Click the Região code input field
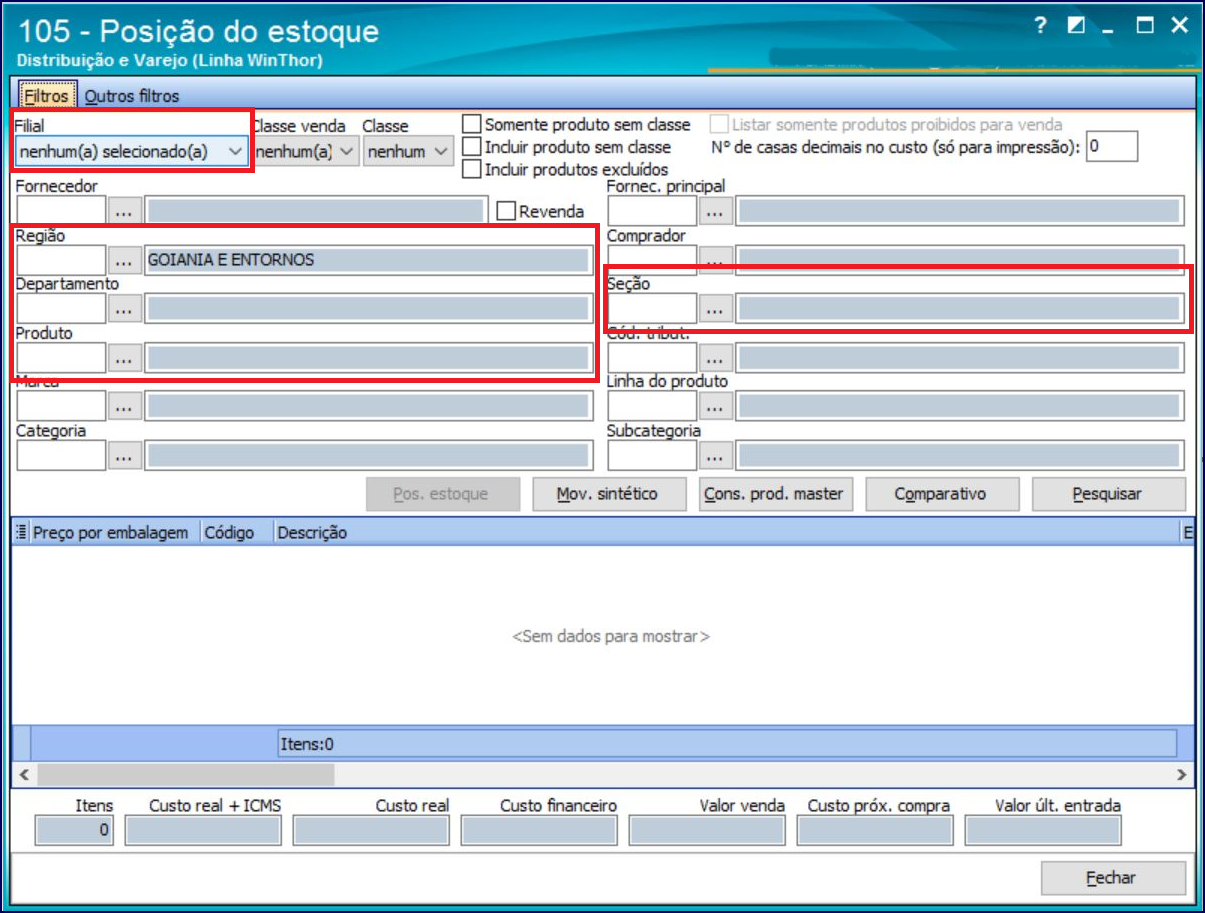Viewport: 1205px width, 913px height. coord(61,261)
